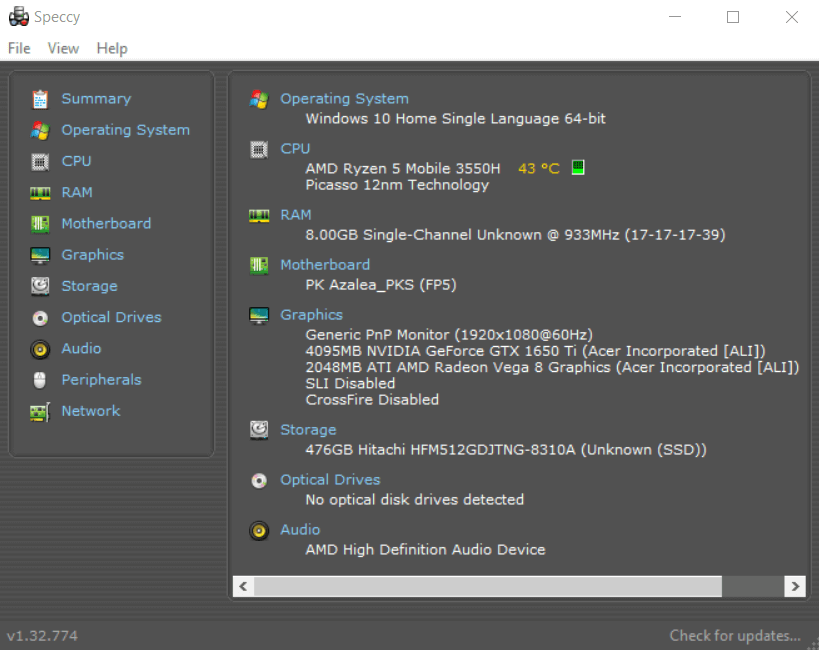
Task: Click the green CPU temperature indicator icon
Action: pyautogui.click(x=578, y=168)
